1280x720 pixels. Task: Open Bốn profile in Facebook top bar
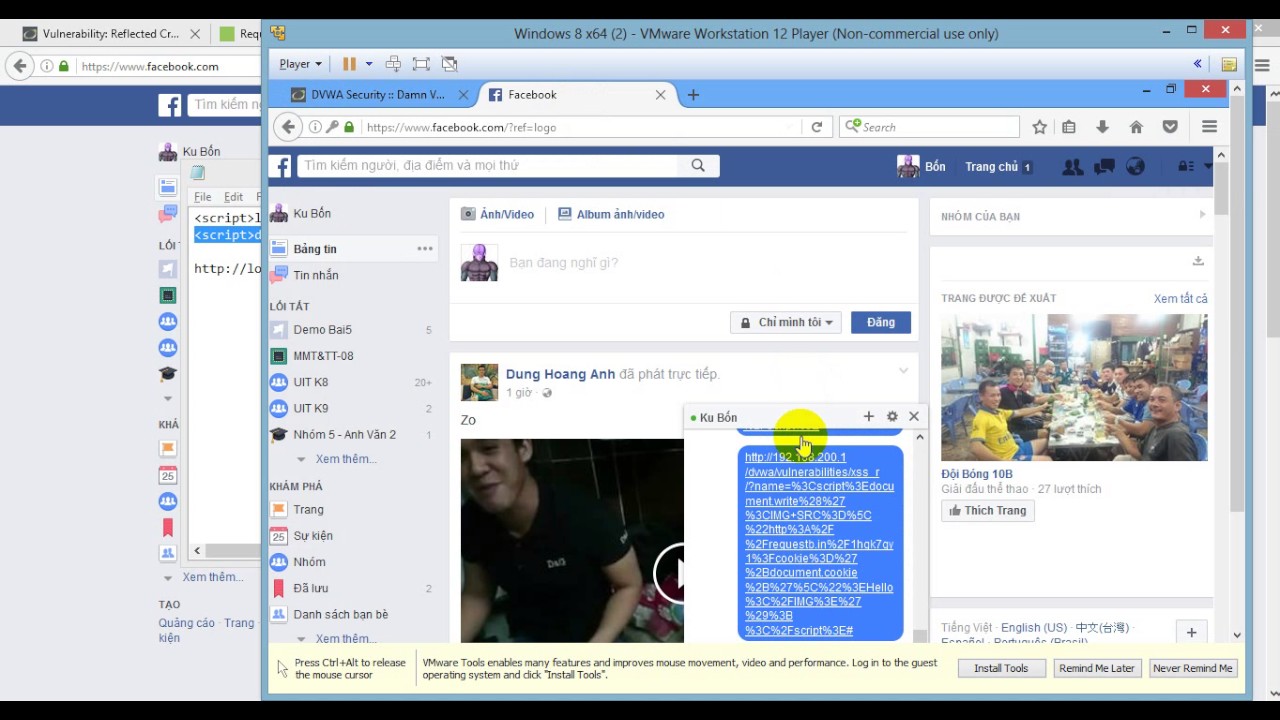pyautogui.click(x=921, y=167)
